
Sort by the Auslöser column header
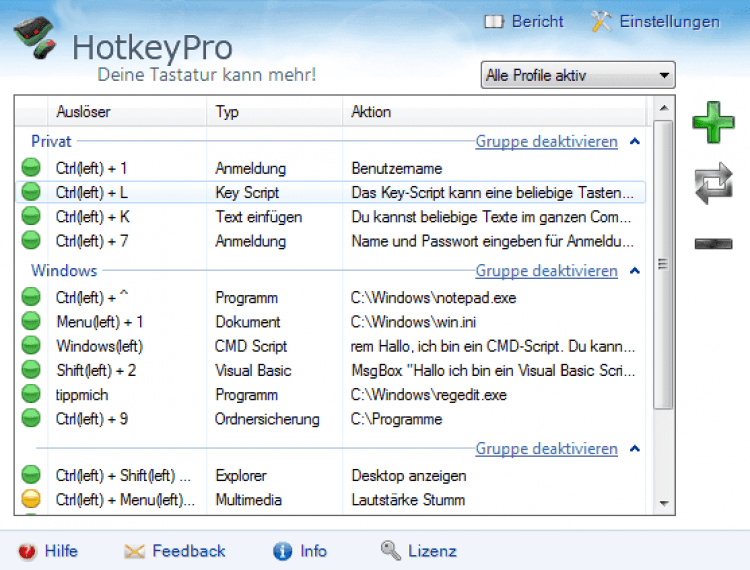127,111
